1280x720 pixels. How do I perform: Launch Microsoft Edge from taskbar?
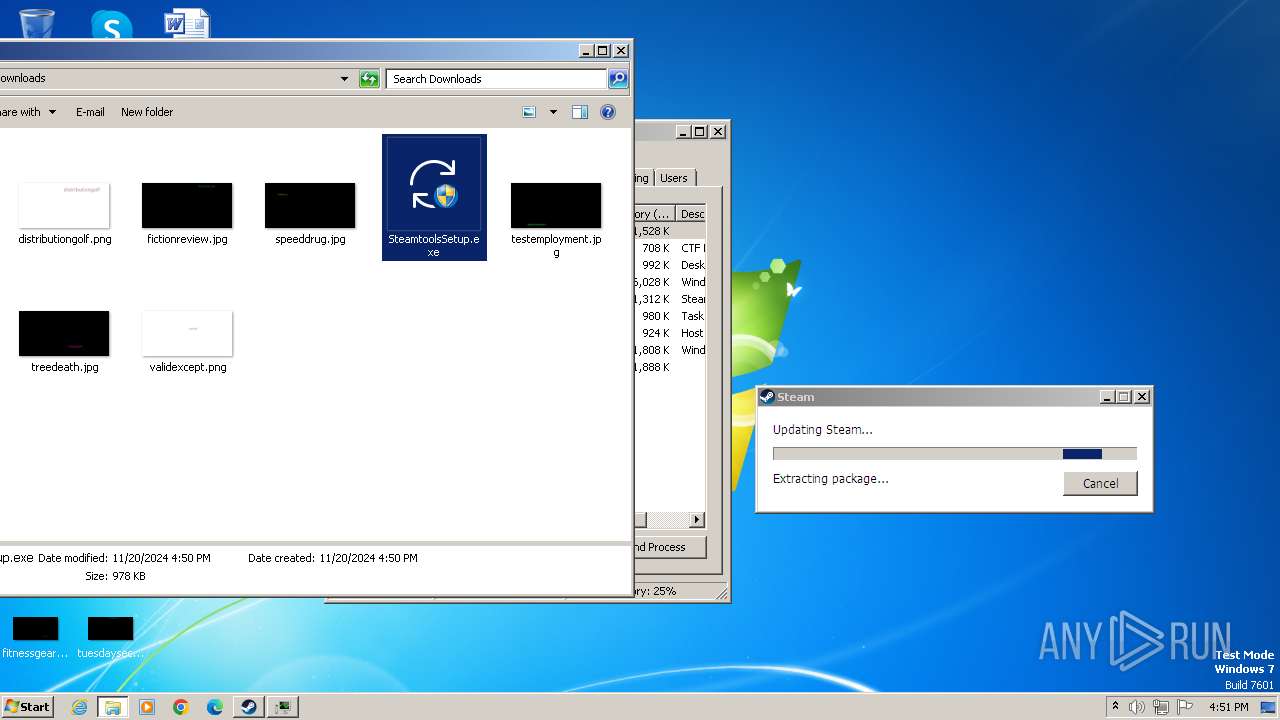215,707
